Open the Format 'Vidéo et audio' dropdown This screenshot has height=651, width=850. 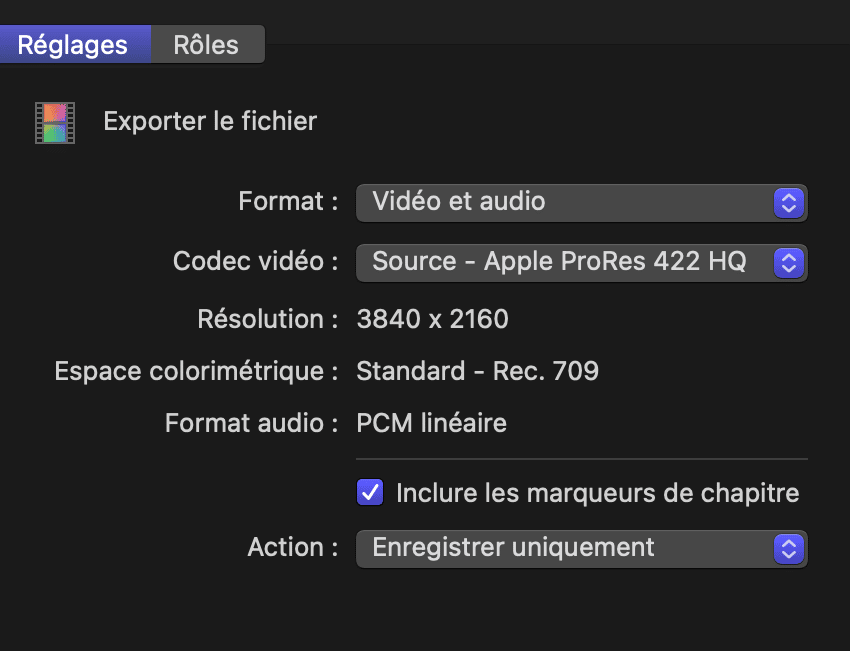click(582, 203)
